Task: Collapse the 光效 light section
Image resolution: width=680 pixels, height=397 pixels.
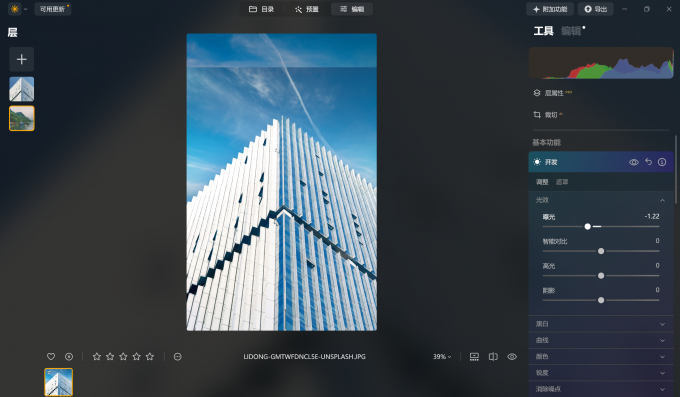Action: click(662, 200)
